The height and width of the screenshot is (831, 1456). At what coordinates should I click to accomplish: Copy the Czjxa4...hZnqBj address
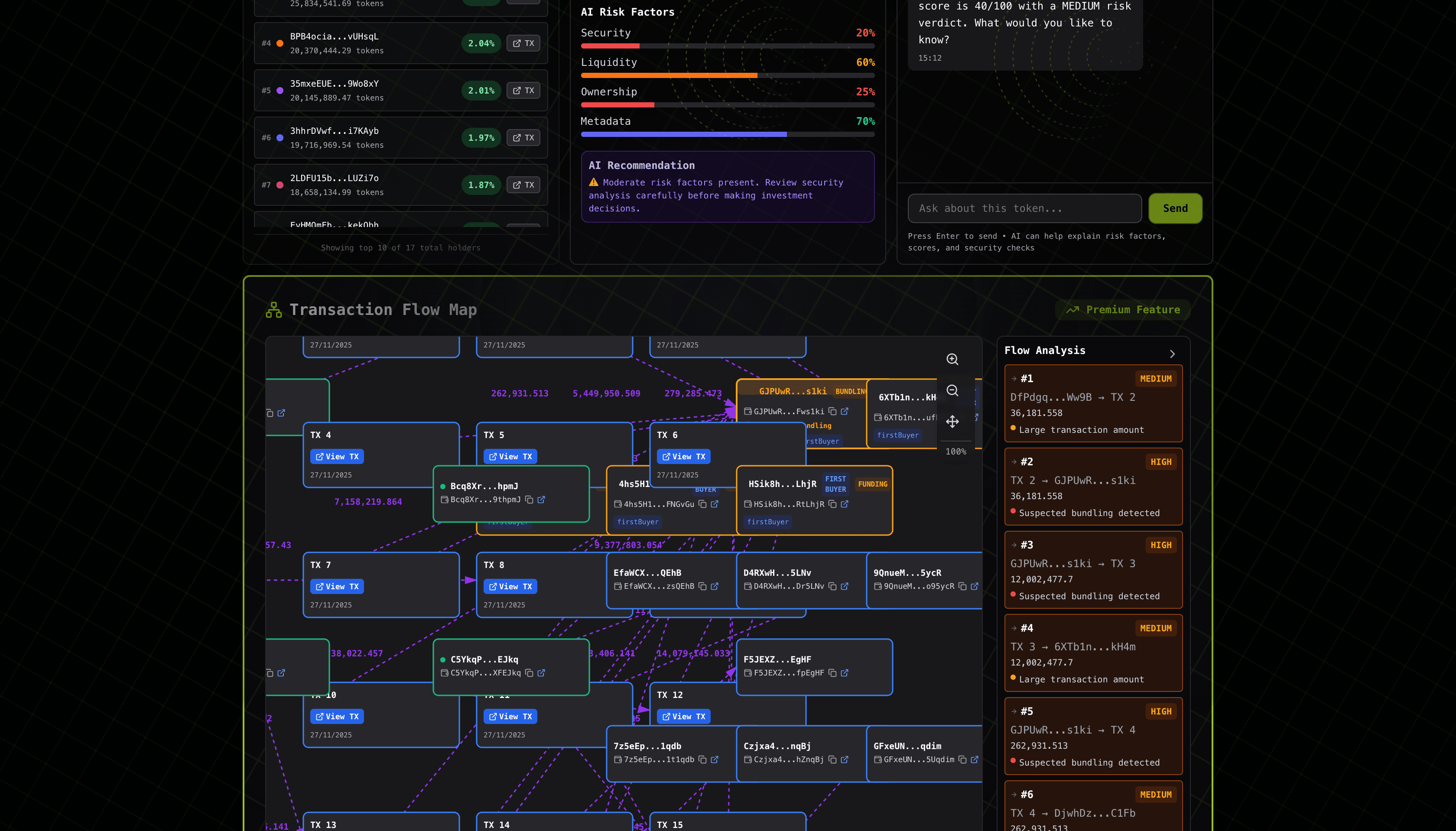coord(832,760)
